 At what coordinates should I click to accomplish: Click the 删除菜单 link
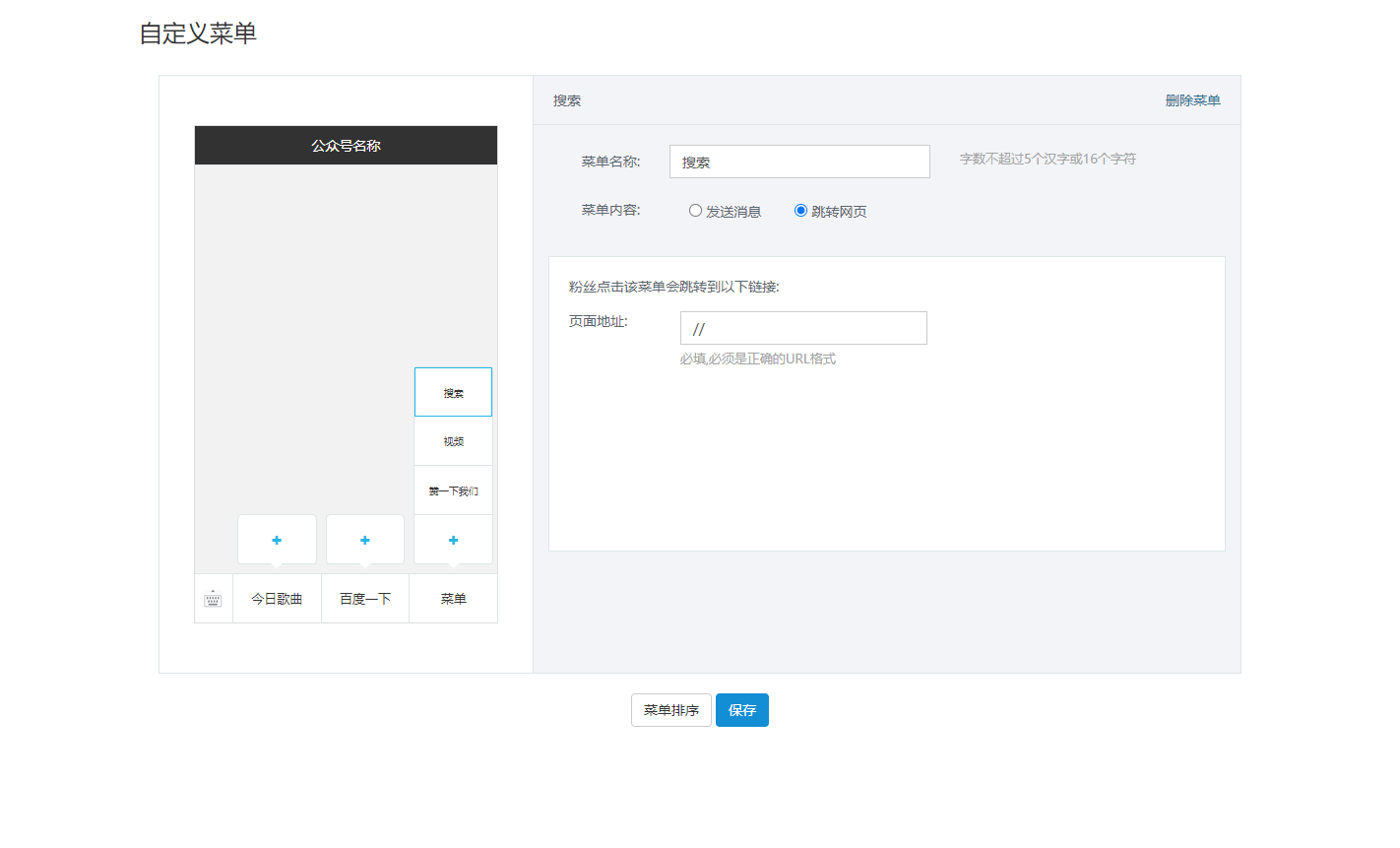click(1192, 100)
